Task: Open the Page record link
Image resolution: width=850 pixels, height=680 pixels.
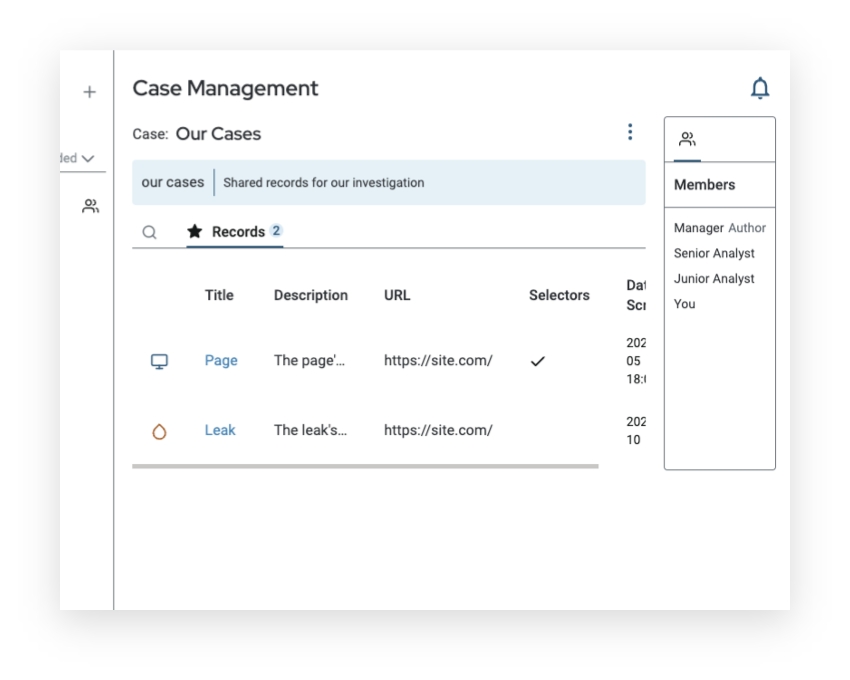Action: (221, 361)
